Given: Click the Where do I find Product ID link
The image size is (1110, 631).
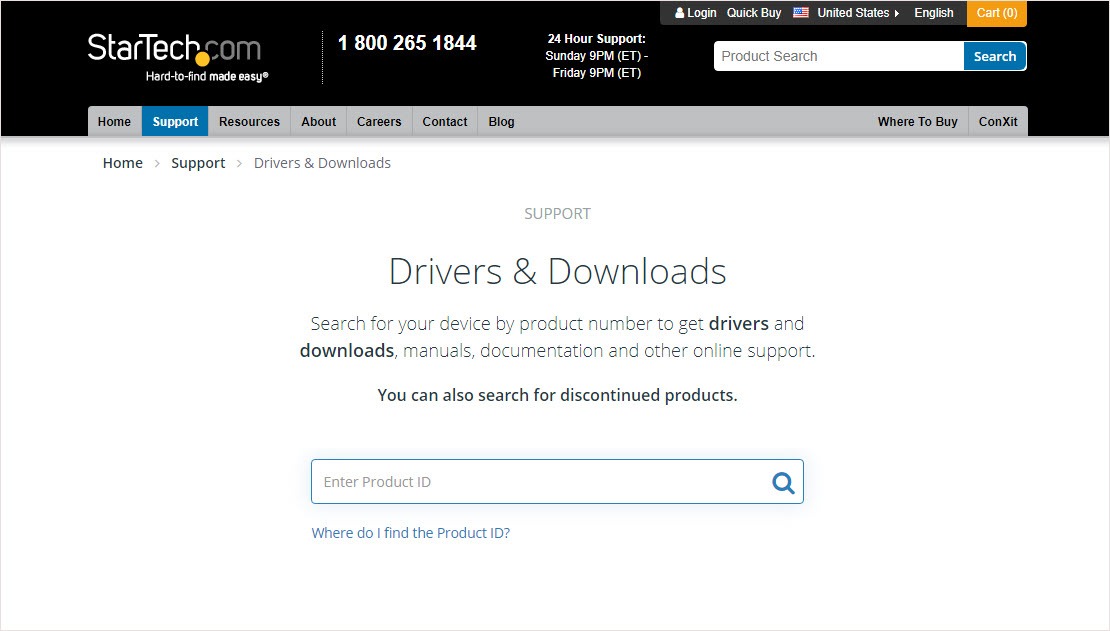Looking at the screenshot, I should point(410,533).
